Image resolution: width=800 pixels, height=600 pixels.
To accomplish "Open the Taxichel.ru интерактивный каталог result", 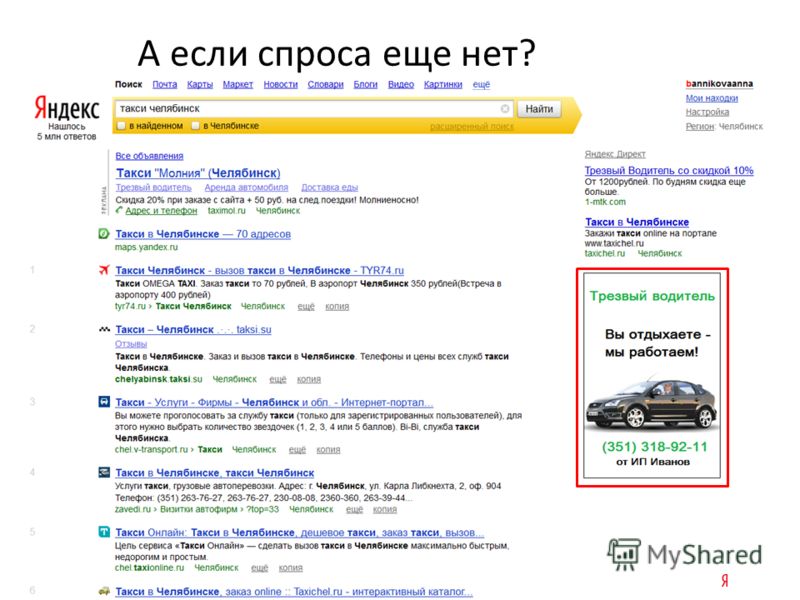I will coord(294,592).
